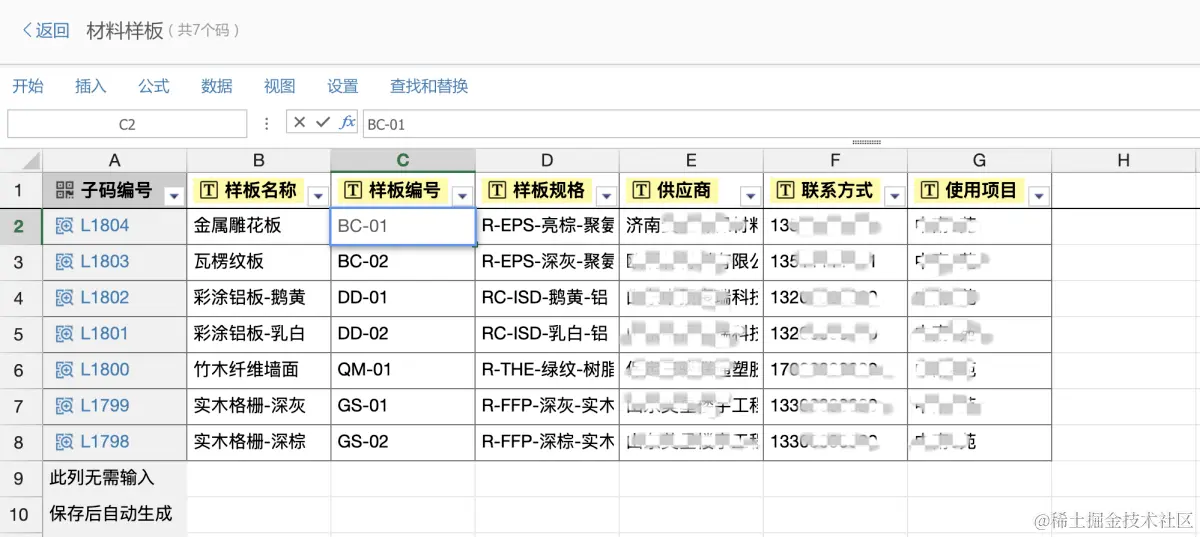Screen dimensions: 1200x537
Task: Click the text type icon beside 供应商
Action: pos(641,190)
